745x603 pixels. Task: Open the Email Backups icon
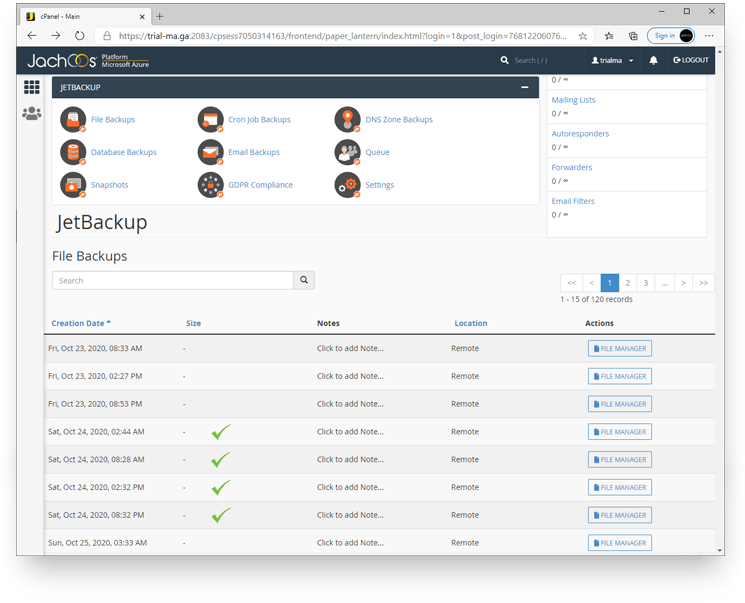click(210, 152)
